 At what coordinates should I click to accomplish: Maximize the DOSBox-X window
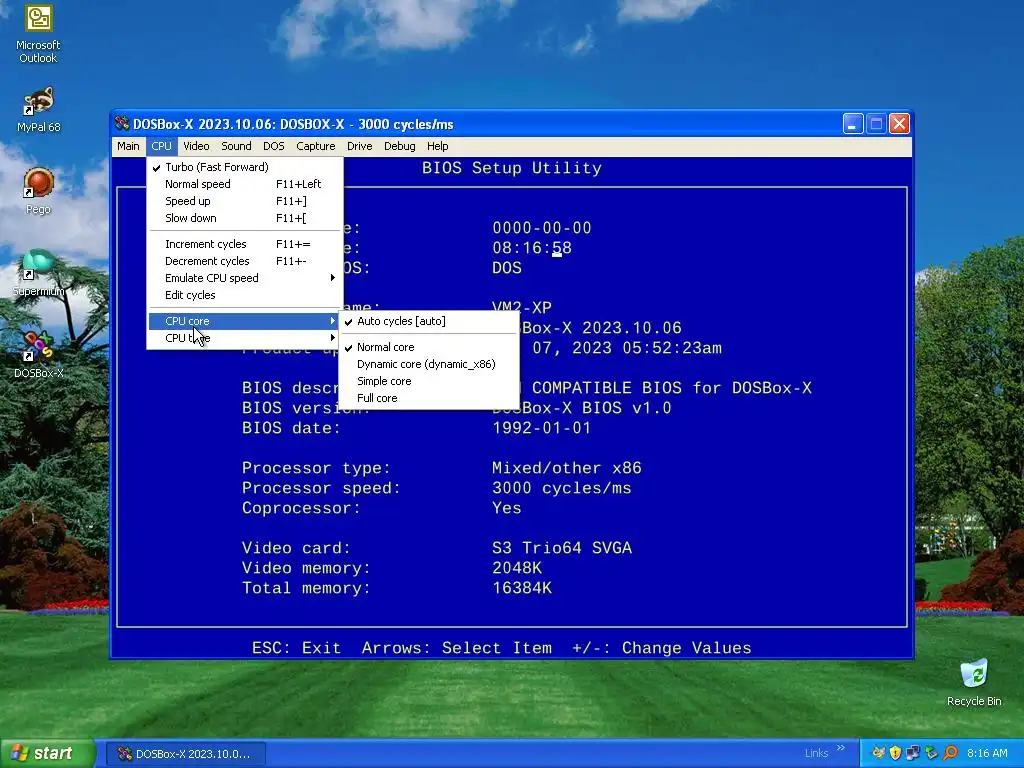[876, 123]
